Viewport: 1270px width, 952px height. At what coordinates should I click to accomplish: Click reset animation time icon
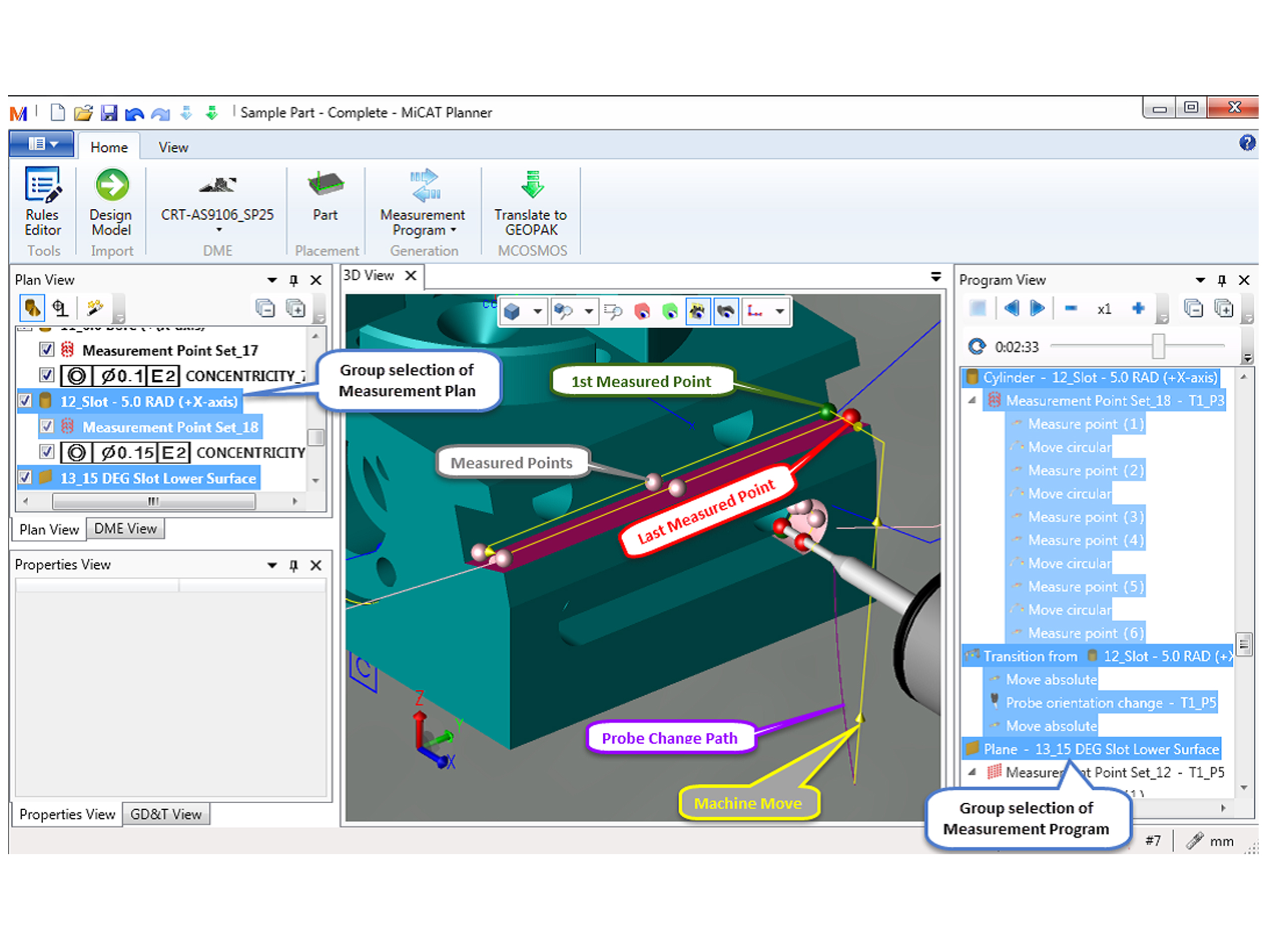[x=977, y=347]
